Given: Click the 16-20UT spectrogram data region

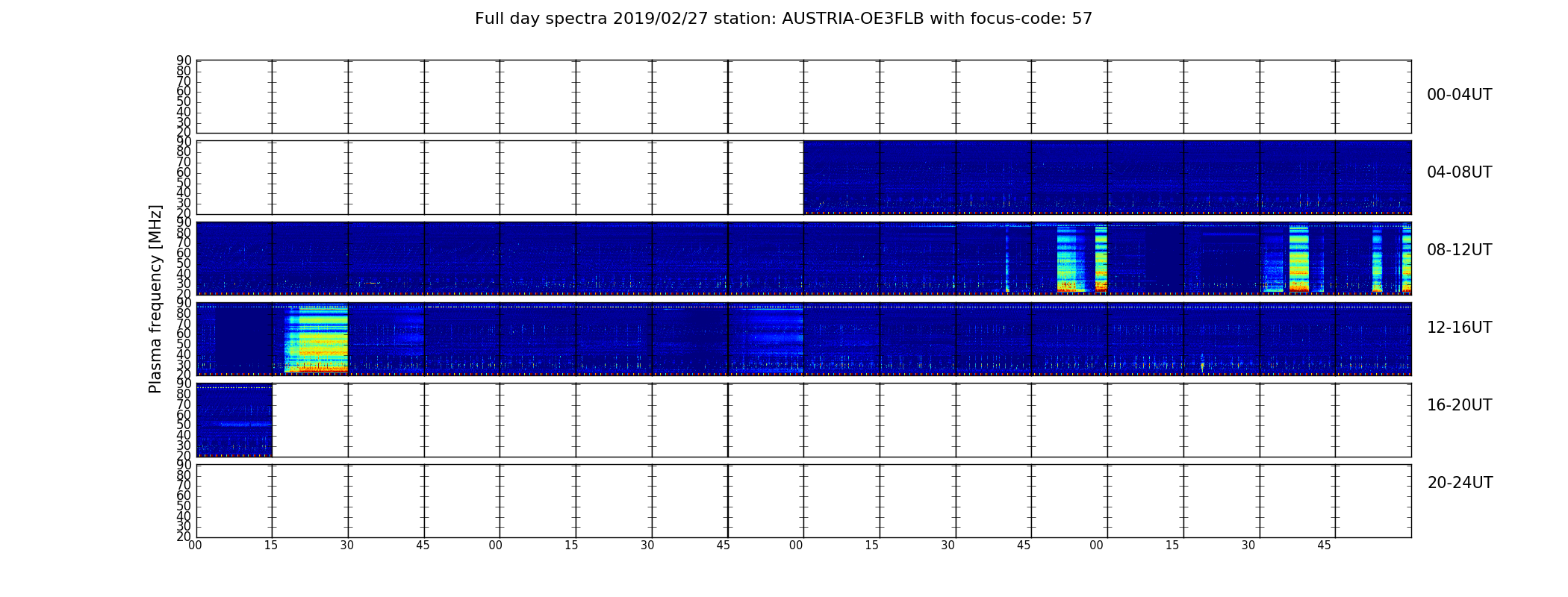Looking at the screenshot, I should click(234, 420).
